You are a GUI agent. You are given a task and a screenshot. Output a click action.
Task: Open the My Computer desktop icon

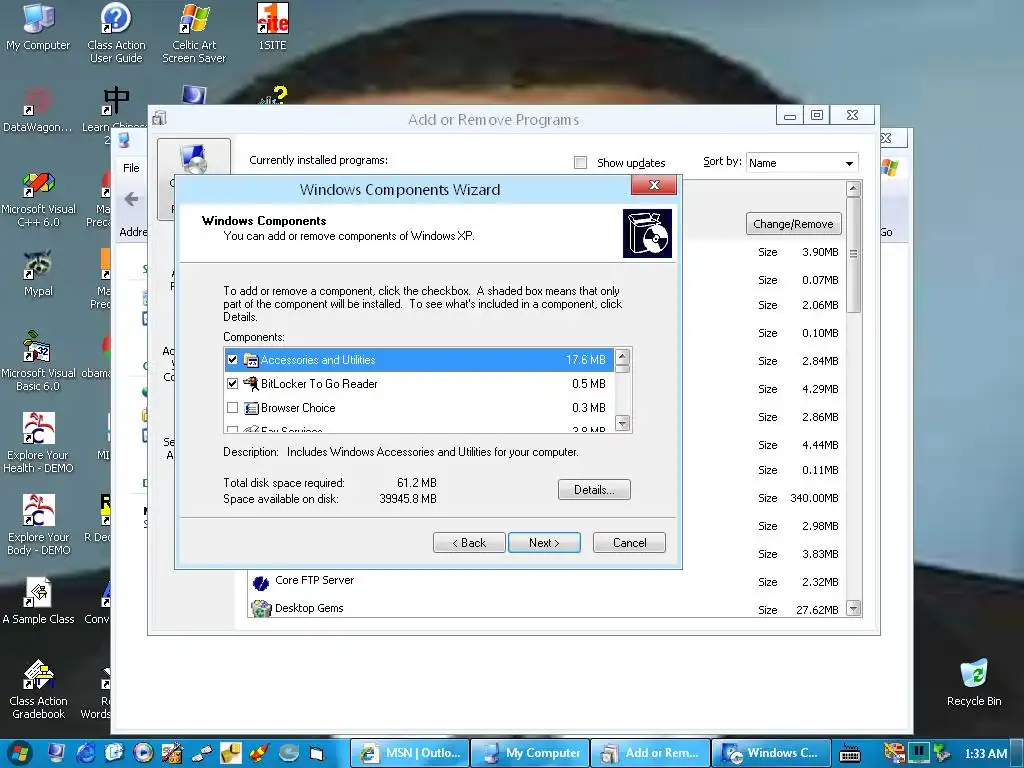[38, 27]
